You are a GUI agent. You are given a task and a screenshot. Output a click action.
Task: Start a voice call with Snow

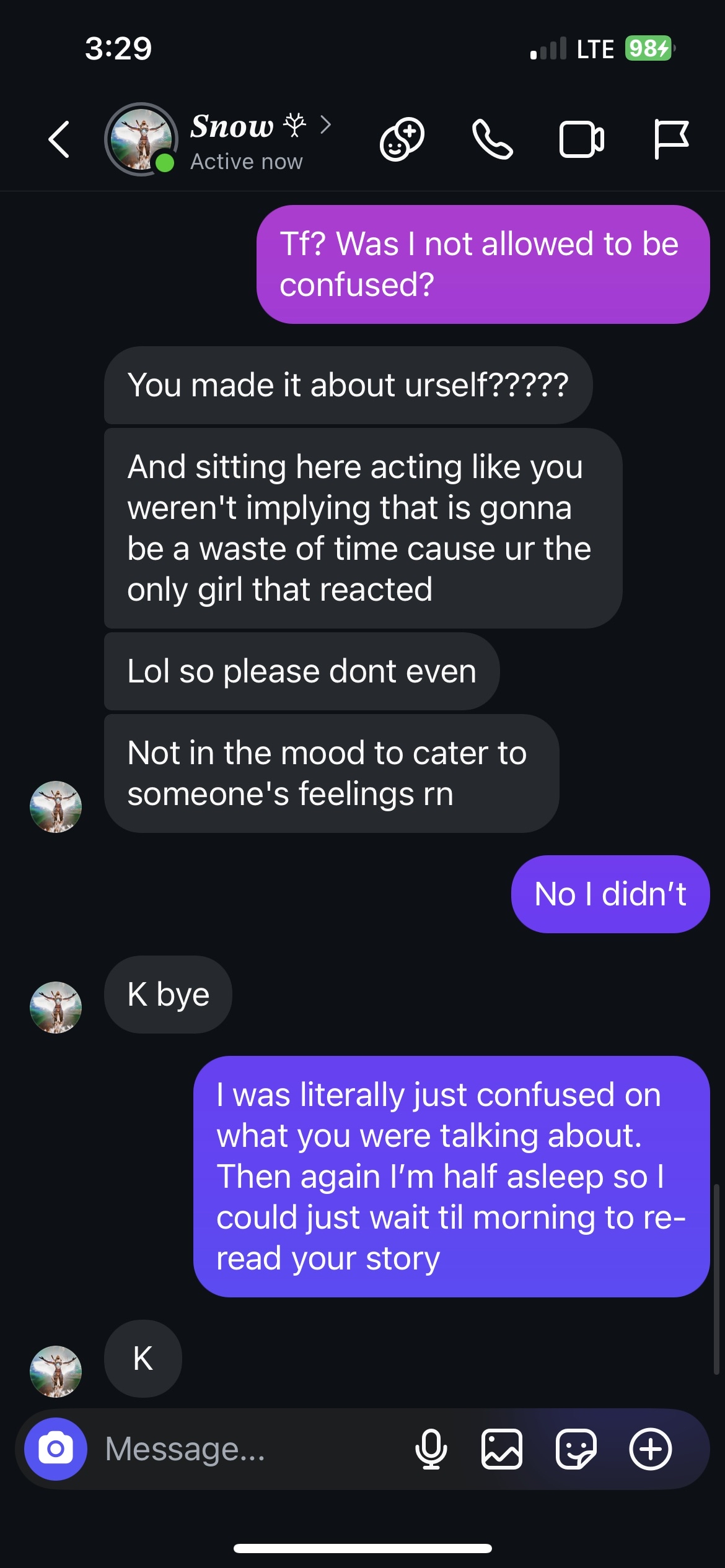point(493,139)
